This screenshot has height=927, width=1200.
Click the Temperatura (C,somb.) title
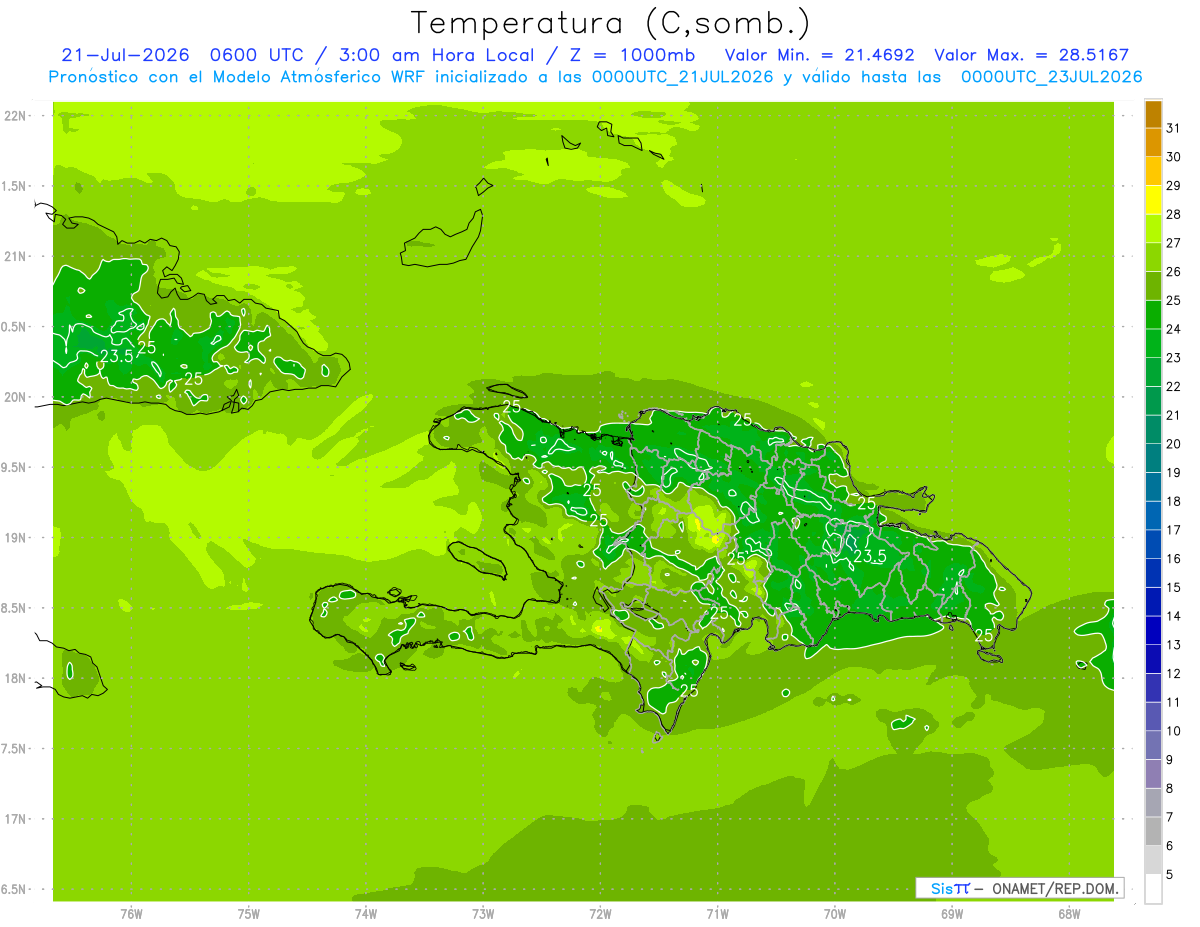pyautogui.click(x=610, y=23)
